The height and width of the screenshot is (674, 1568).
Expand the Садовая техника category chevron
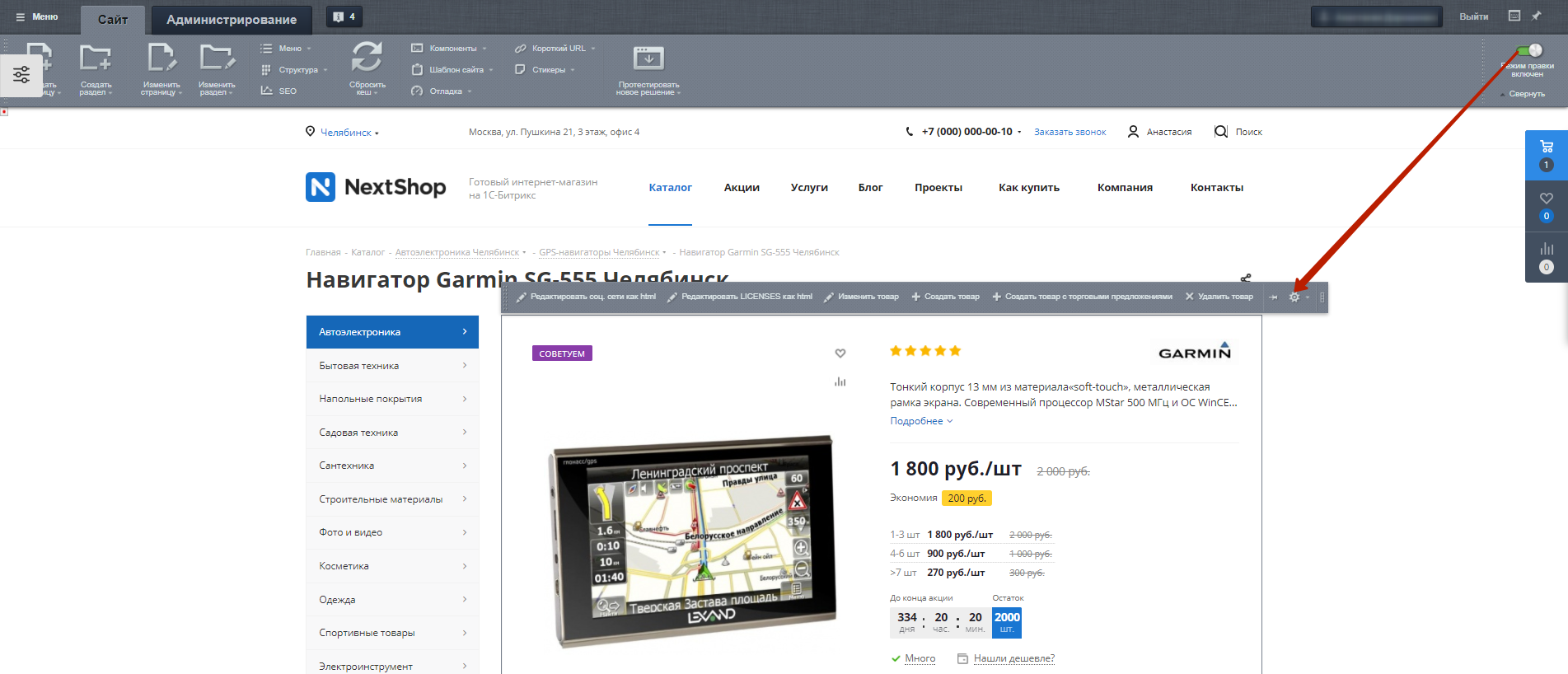[465, 432]
